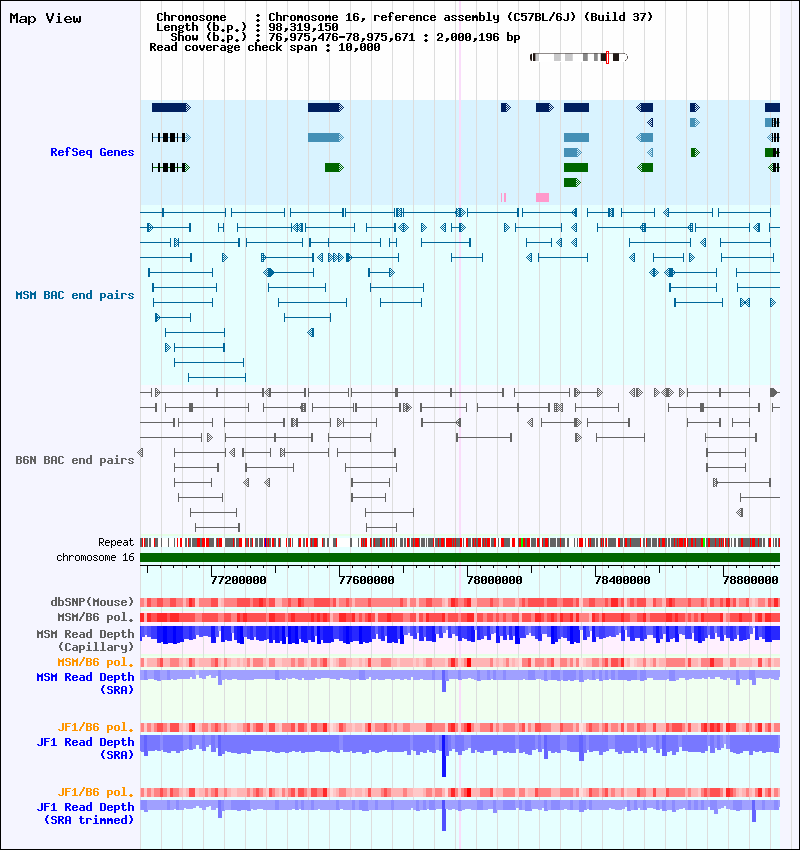Screen dimensions: 800x850
Task: Click the red marker on the chromosome ideogram
Action: [608, 57]
